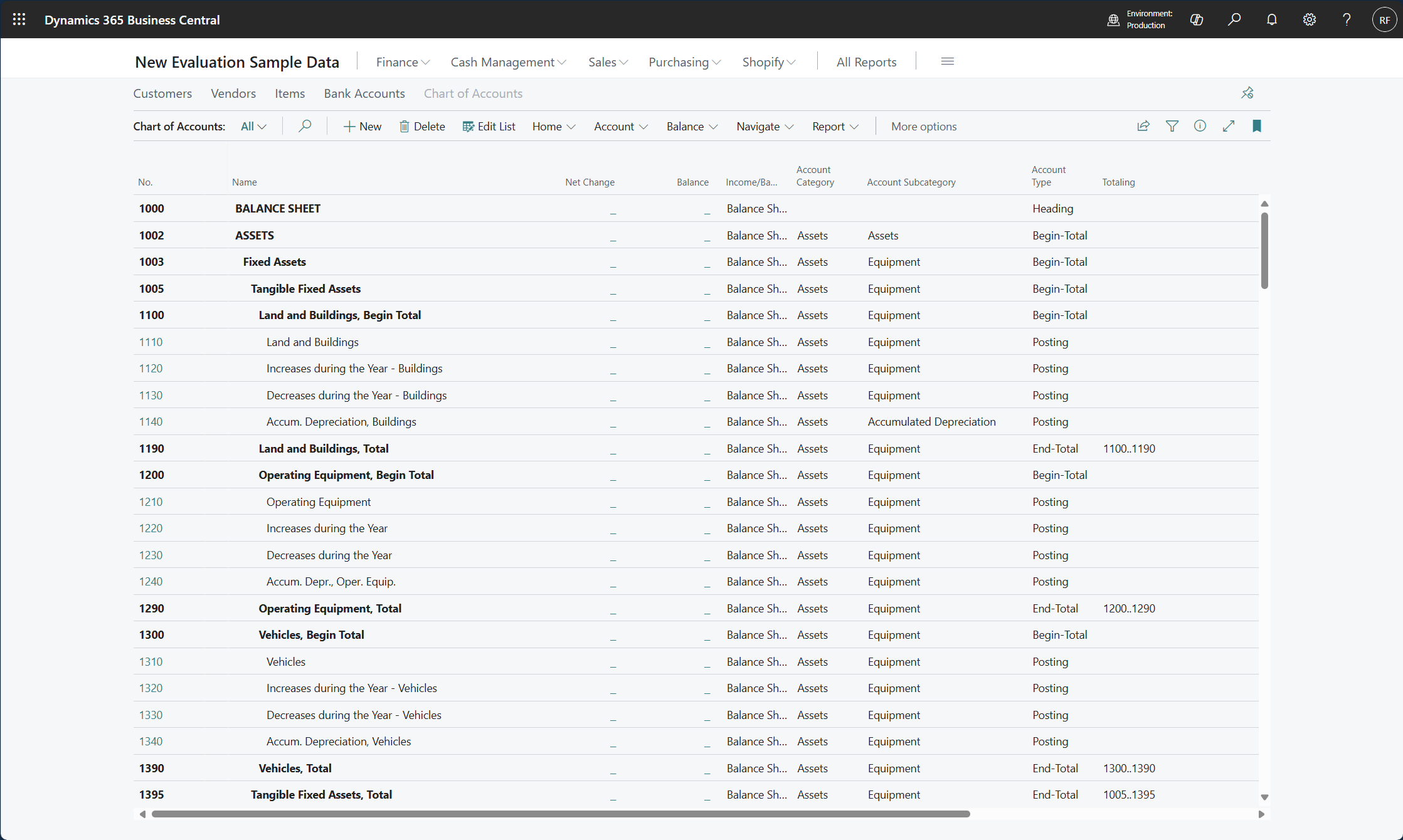This screenshot has height=840, width=1403.
Task: Open the help question mark
Action: [1347, 19]
